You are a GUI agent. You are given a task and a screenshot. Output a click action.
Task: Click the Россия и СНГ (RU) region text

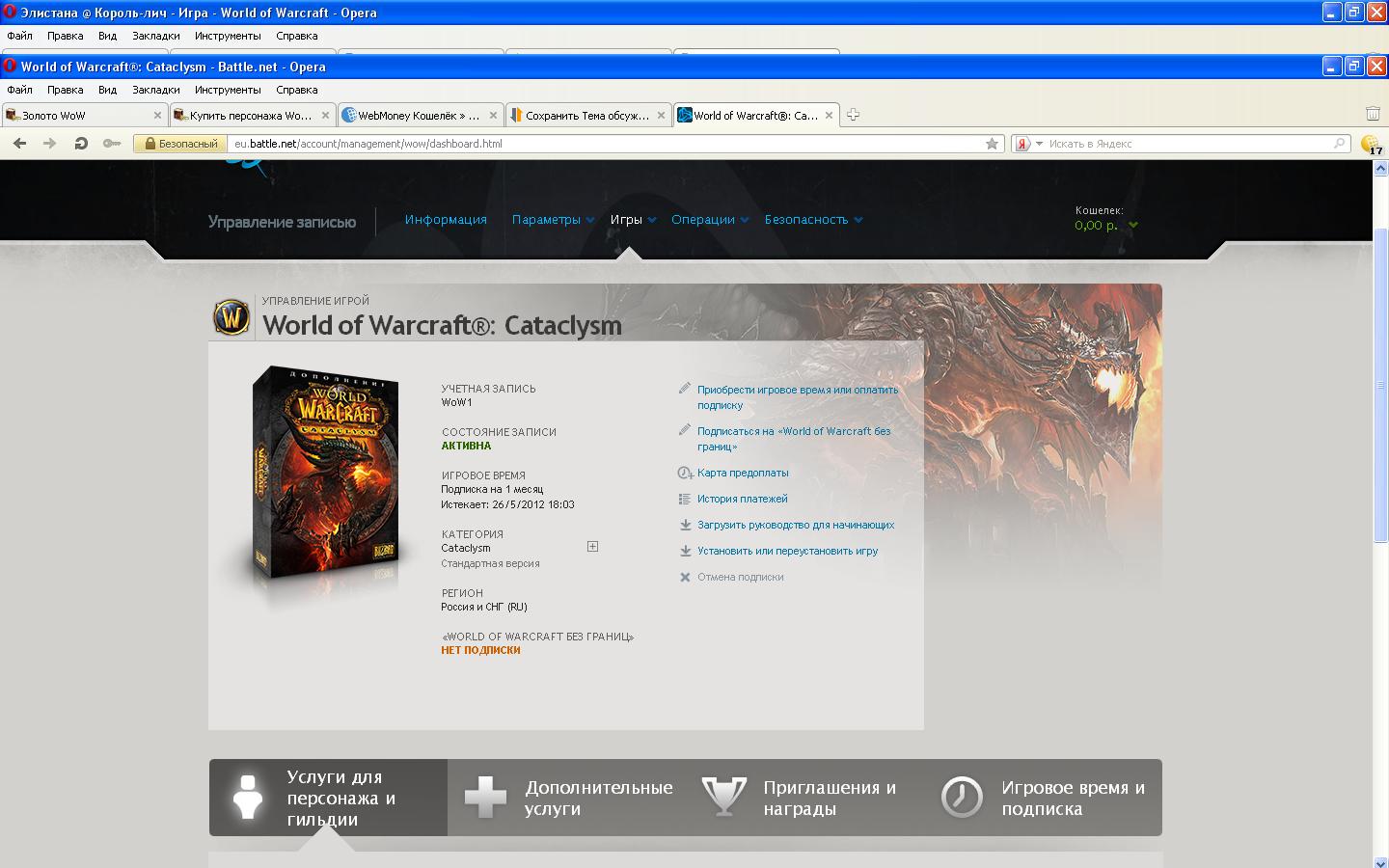click(484, 607)
